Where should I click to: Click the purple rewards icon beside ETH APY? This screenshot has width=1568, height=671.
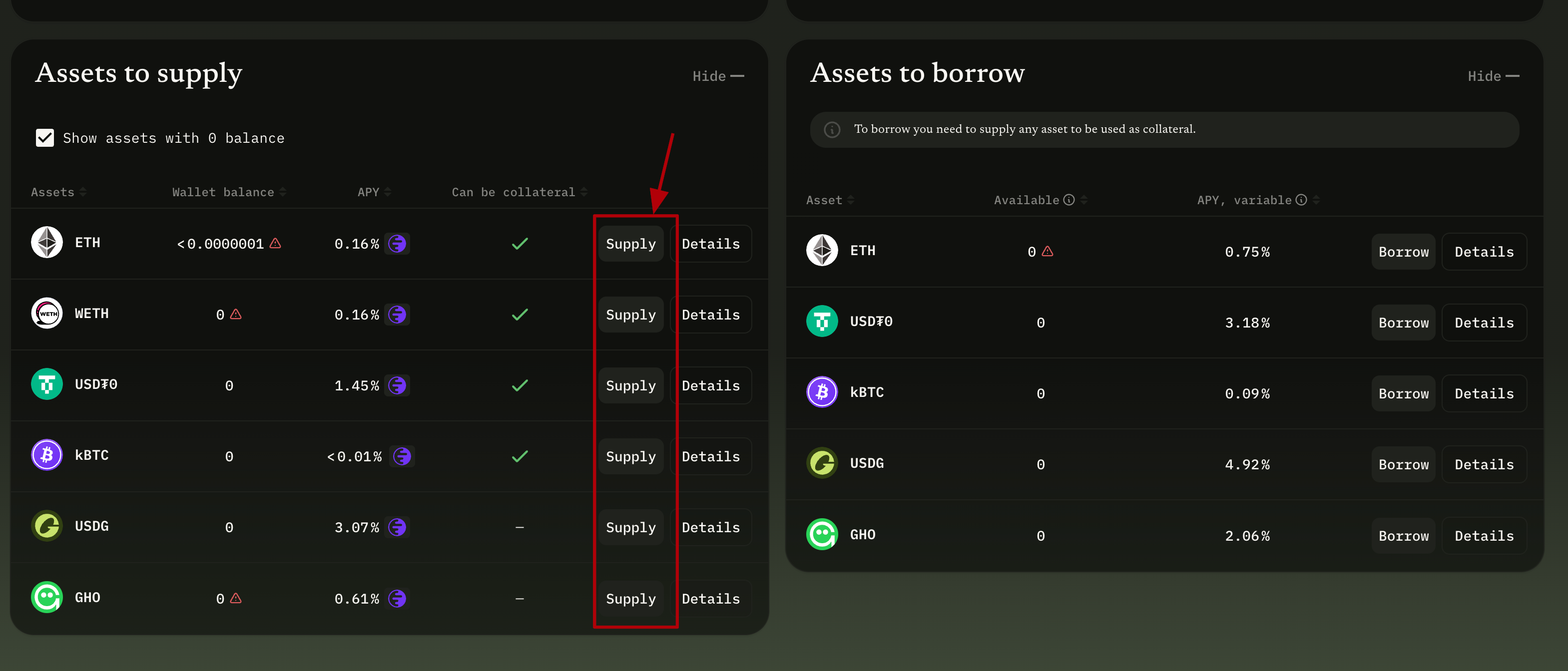[397, 244]
